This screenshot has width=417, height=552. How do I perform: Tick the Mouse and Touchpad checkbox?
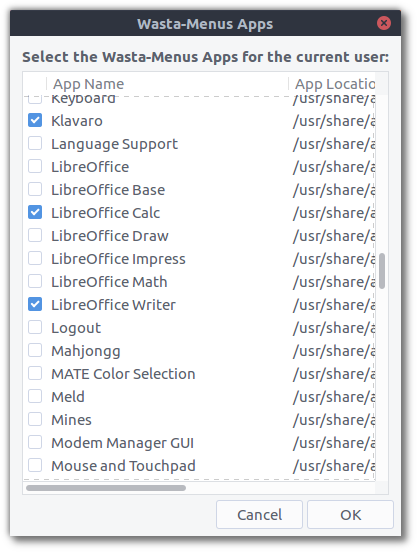click(x=35, y=465)
